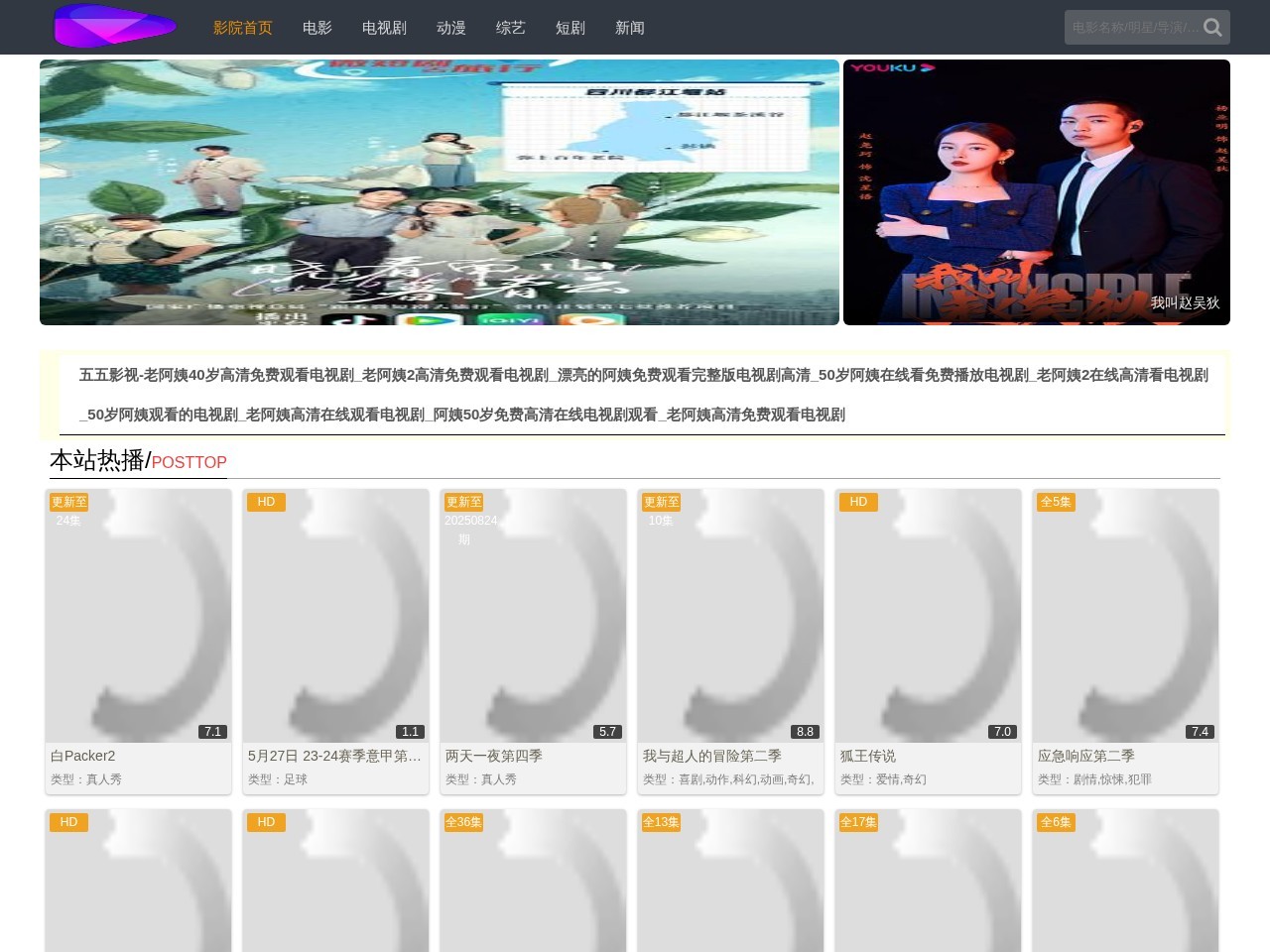Open the 我与超人的冒险第二季 title link
Image resolution: width=1270 pixels, height=952 pixels.
click(711, 756)
